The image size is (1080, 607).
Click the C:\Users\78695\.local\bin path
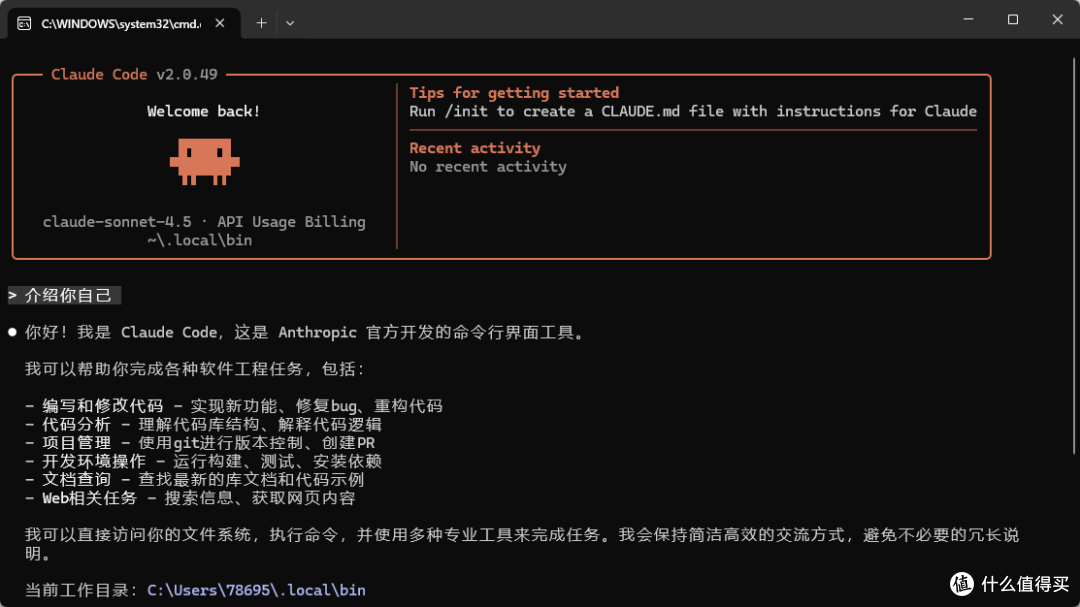(x=256, y=590)
